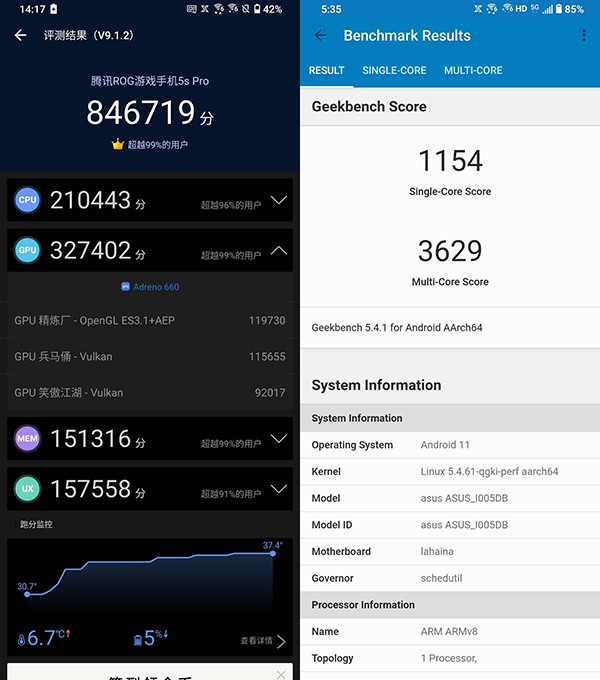
Task: Tap the Adreno 660 GPU label
Action: click(x=150, y=287)
